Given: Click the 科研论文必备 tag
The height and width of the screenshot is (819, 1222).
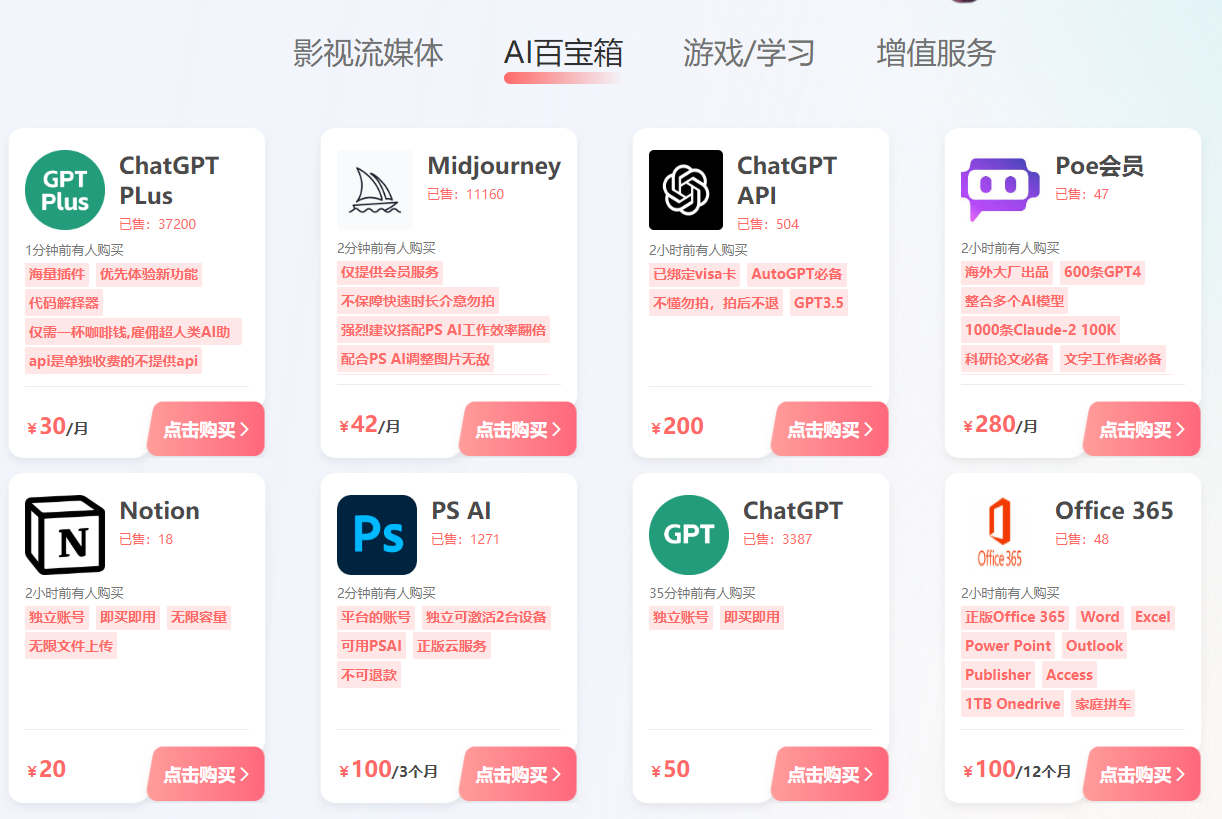Looking at the screenshot, I should [x=1007, y=359].
